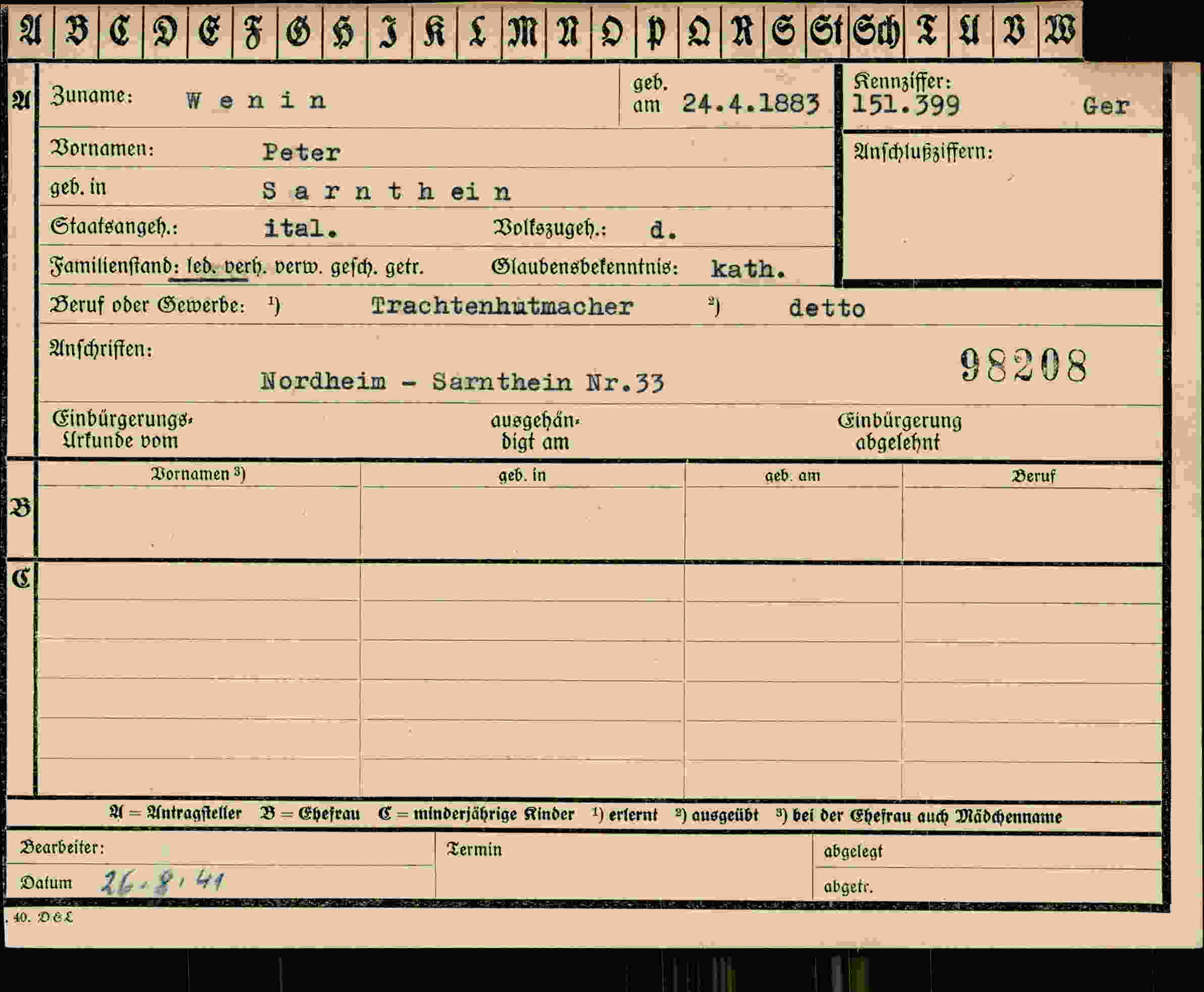Click the 'getr.' marital status option

404,267
